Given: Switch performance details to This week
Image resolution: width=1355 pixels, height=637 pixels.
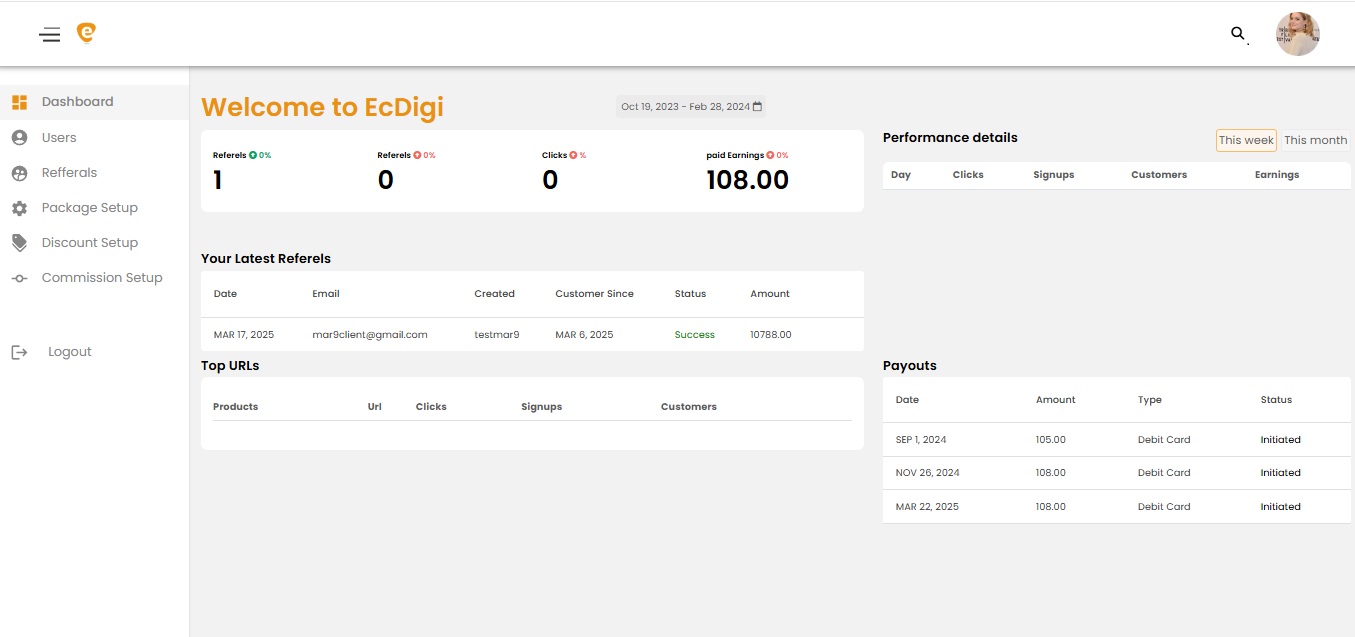Looking at the screenshot, I should tap(1246, 140).
